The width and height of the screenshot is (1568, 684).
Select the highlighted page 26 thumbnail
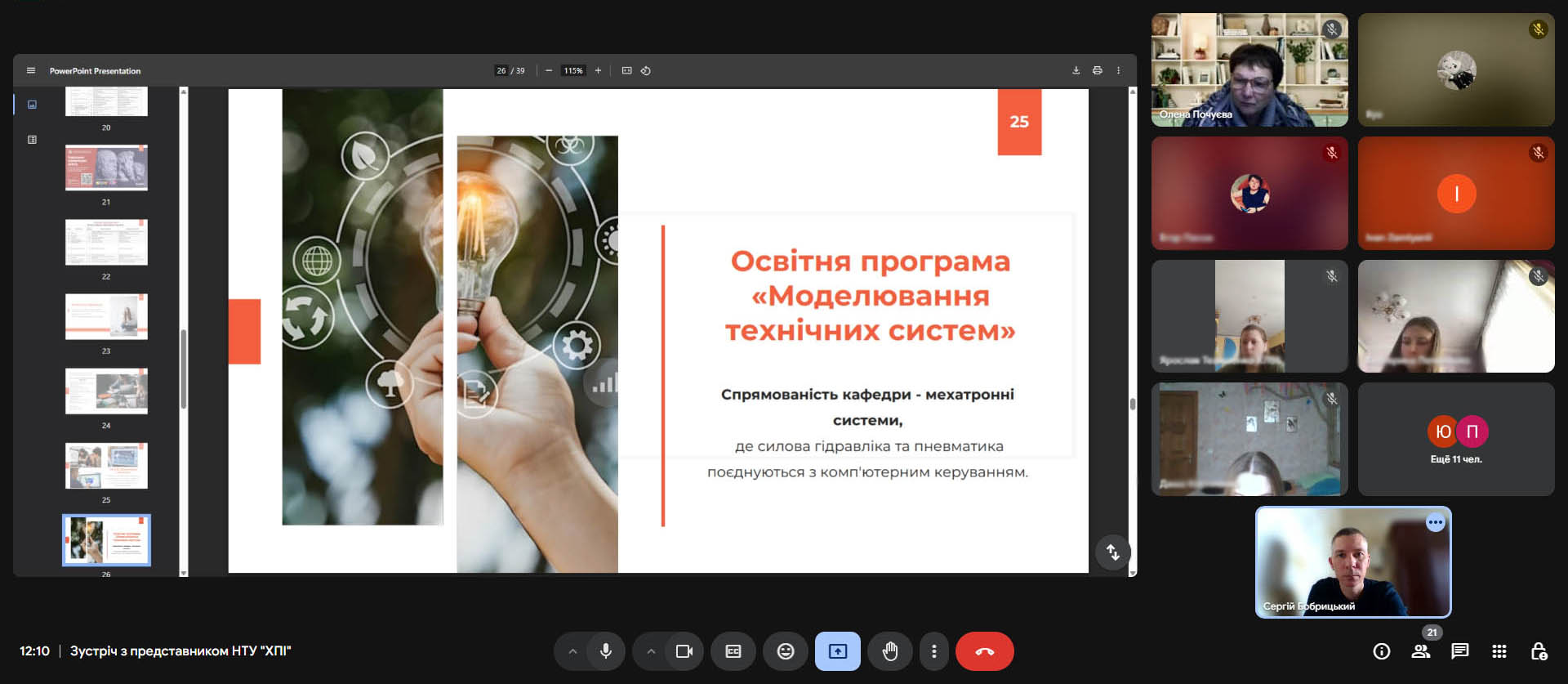[x=106, y=540]
